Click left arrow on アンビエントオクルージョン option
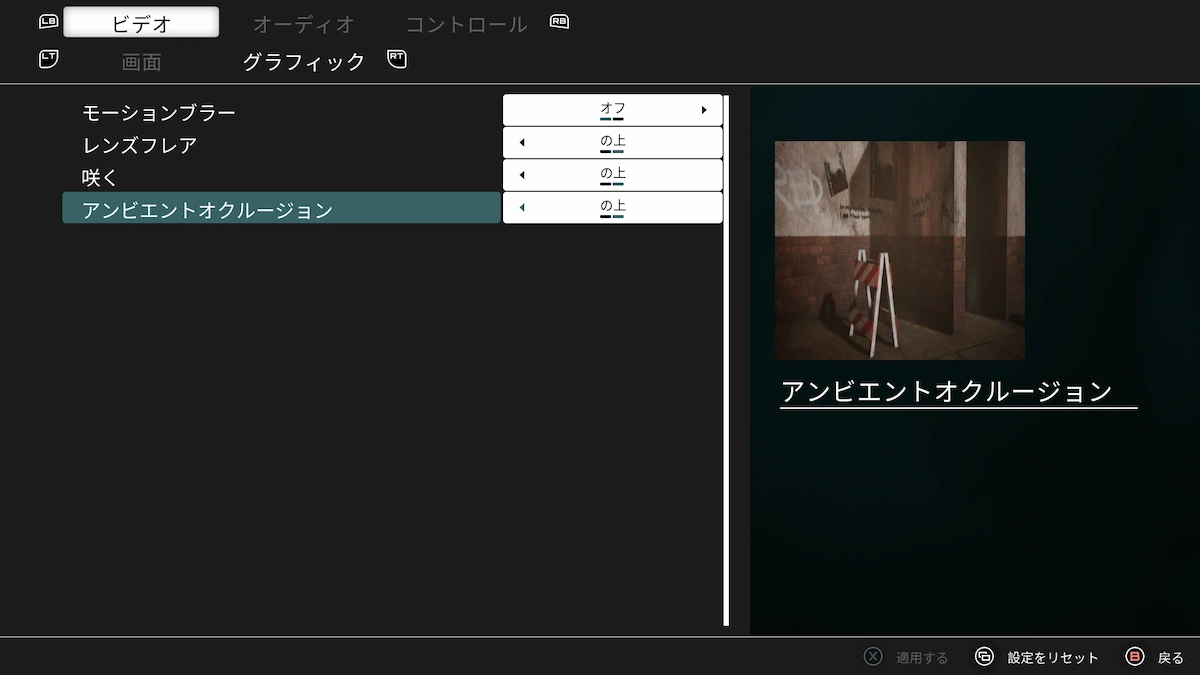The width and height of the screenshot is (1200, 675). (x=522, y=207)
